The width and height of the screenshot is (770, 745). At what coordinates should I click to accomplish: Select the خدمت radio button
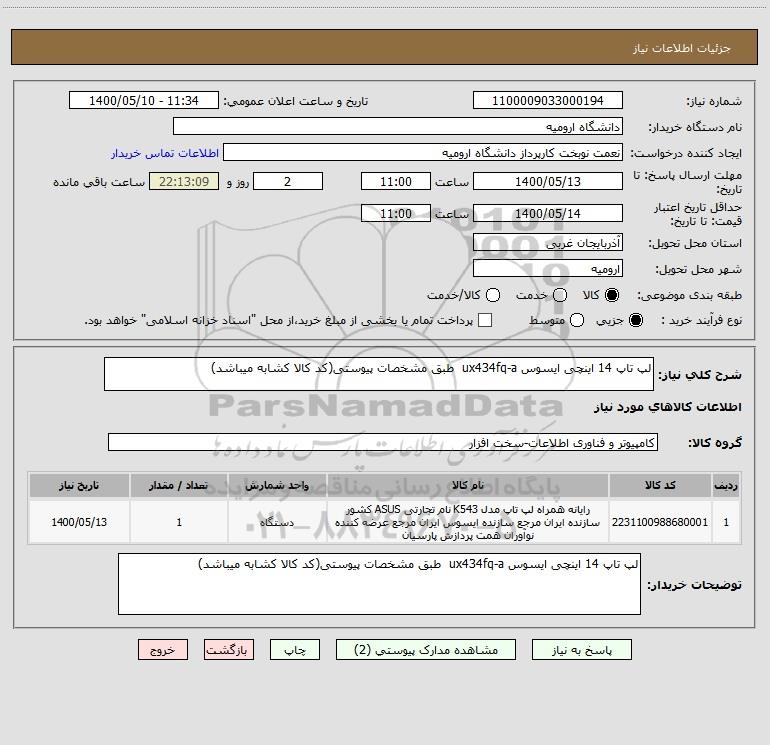560,295
